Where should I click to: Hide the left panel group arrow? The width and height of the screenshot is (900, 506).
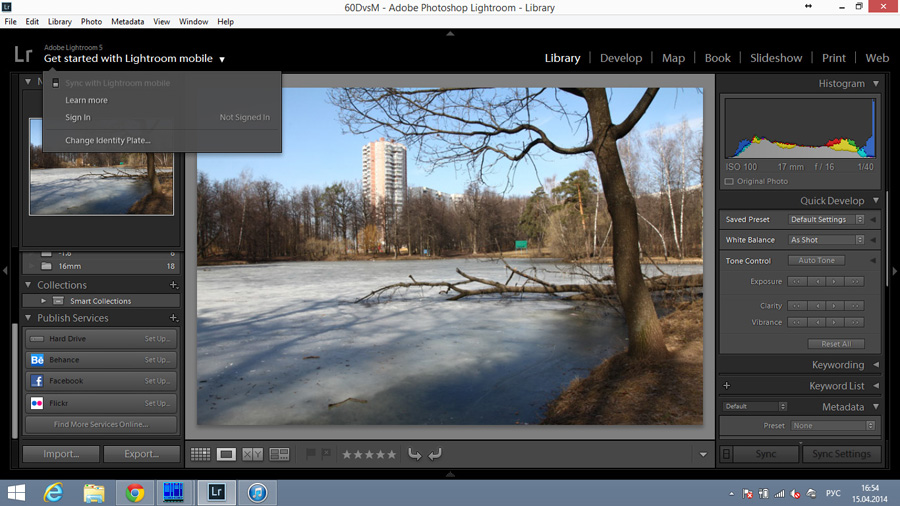(x=5, y=270)
